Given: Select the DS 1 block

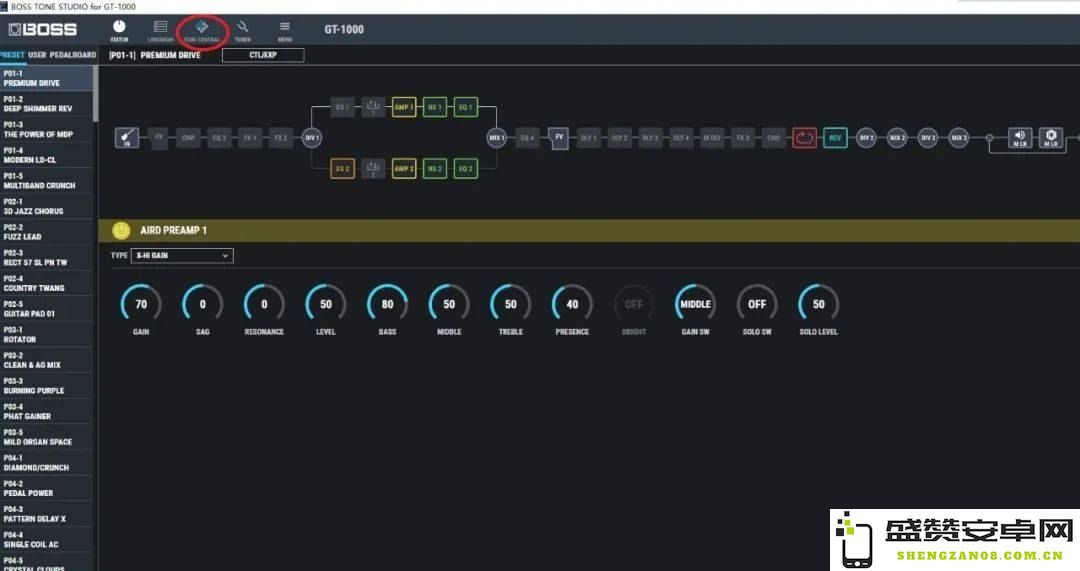Looking at the screenshot, I should point(342,107).
